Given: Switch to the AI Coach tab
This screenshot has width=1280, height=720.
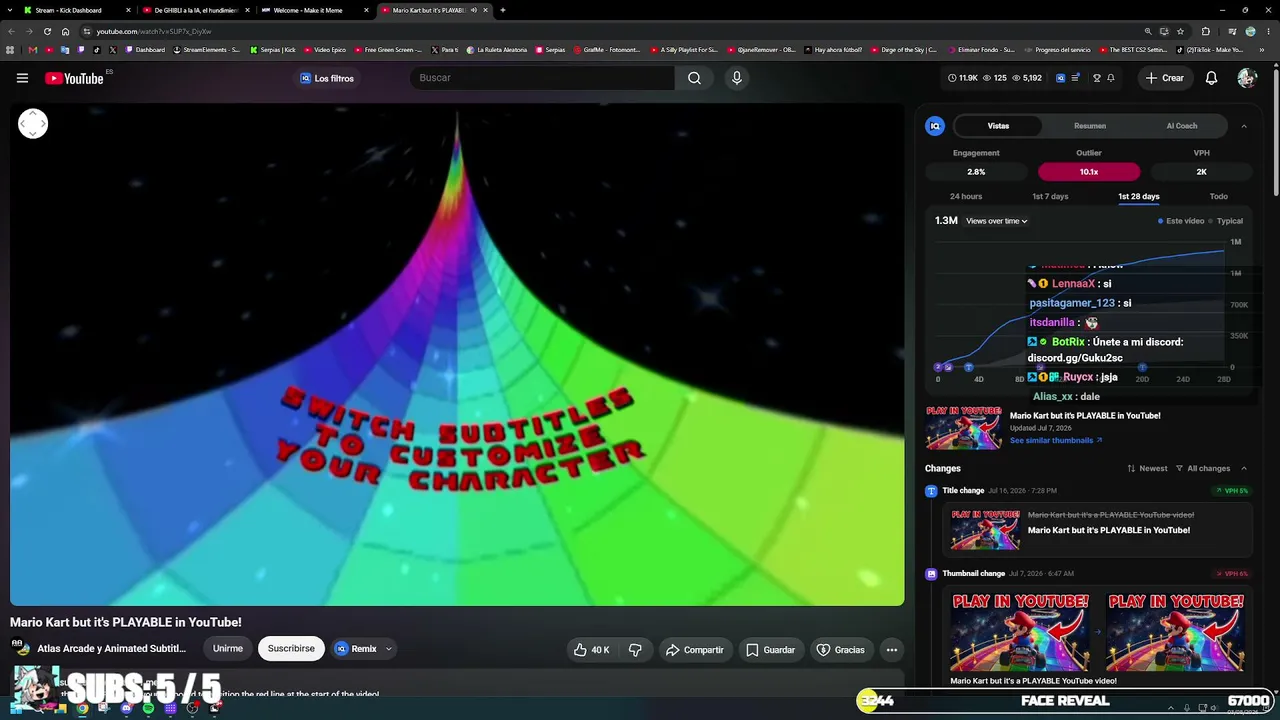Looking at the screenshot, I should click(x=1182, y=126).
